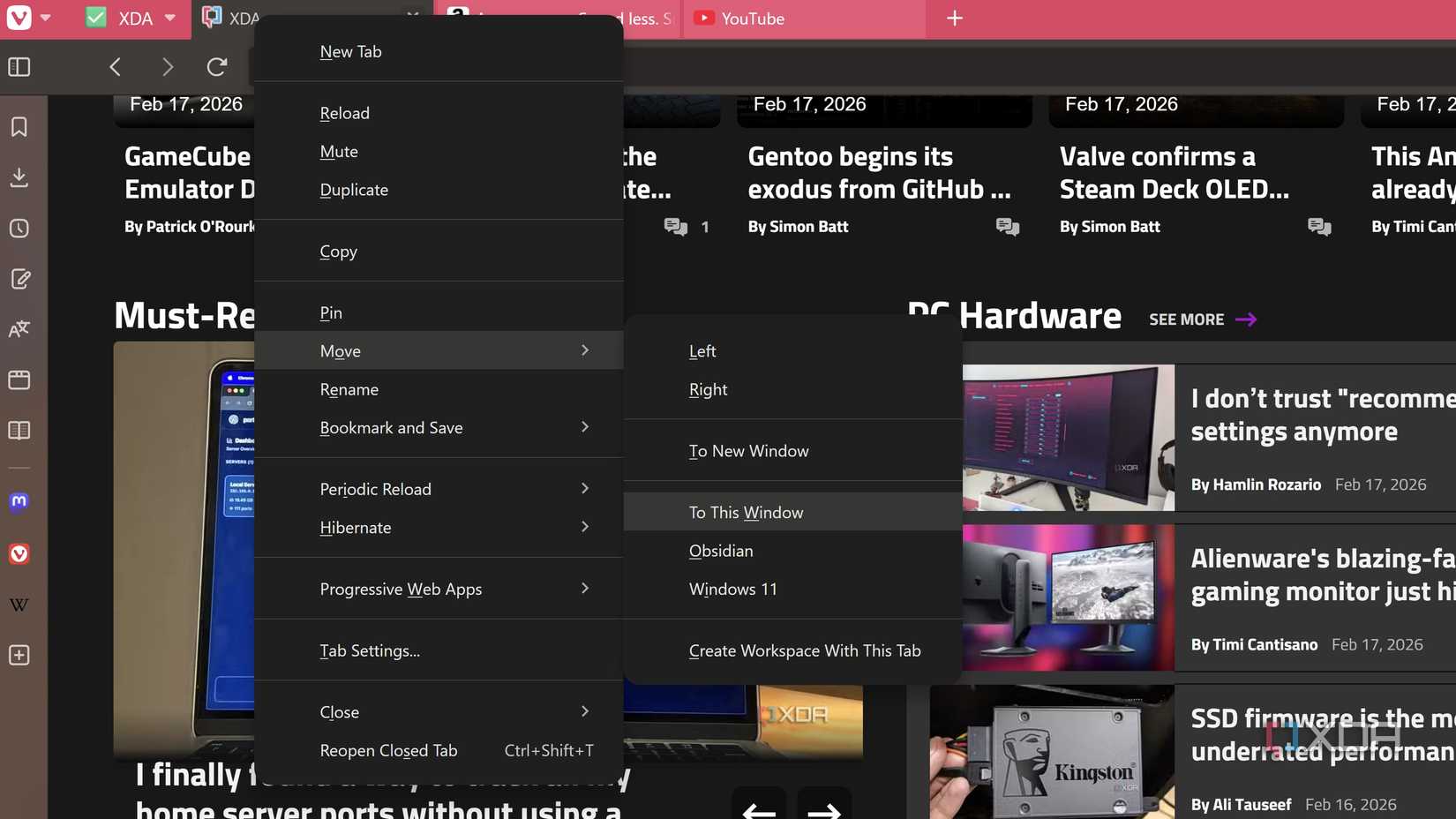The width and height of the screenshot is (1456, 819).
Task: Open comments on Gentoo article
Action: click(1008, 227)
